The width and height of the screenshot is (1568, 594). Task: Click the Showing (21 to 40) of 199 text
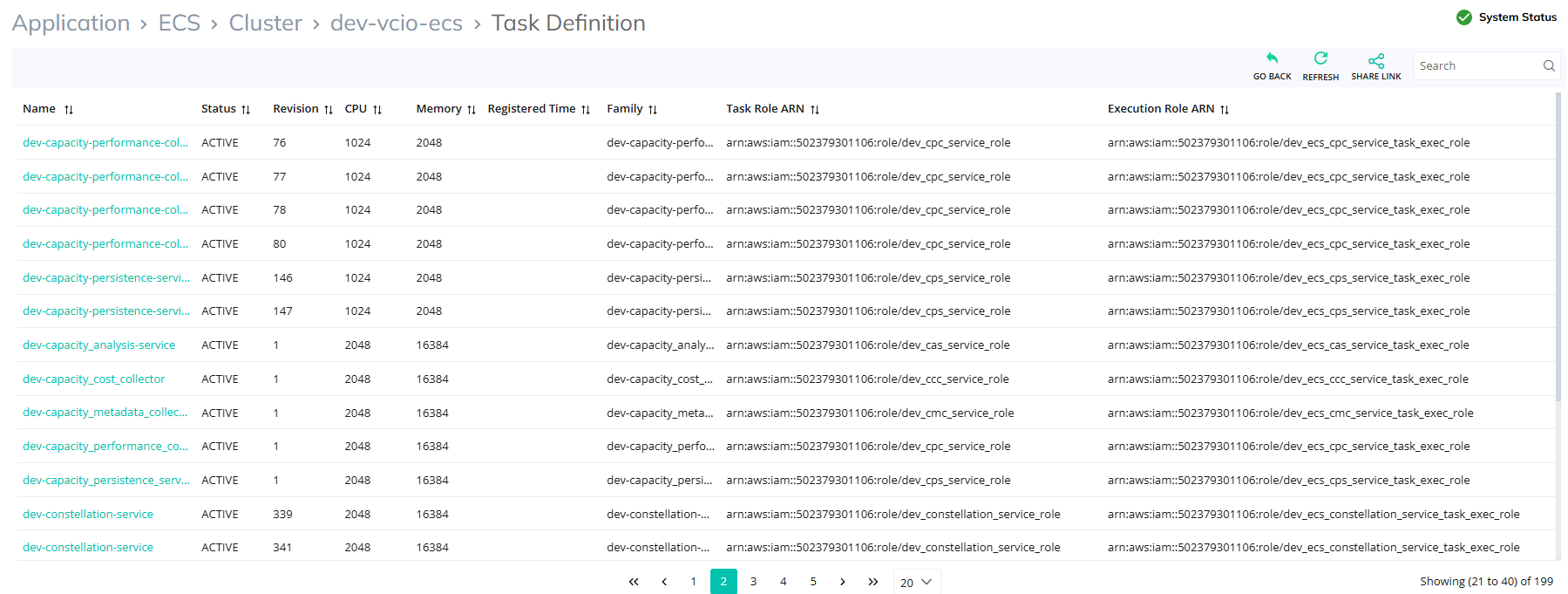click(x=1486, y=582)
